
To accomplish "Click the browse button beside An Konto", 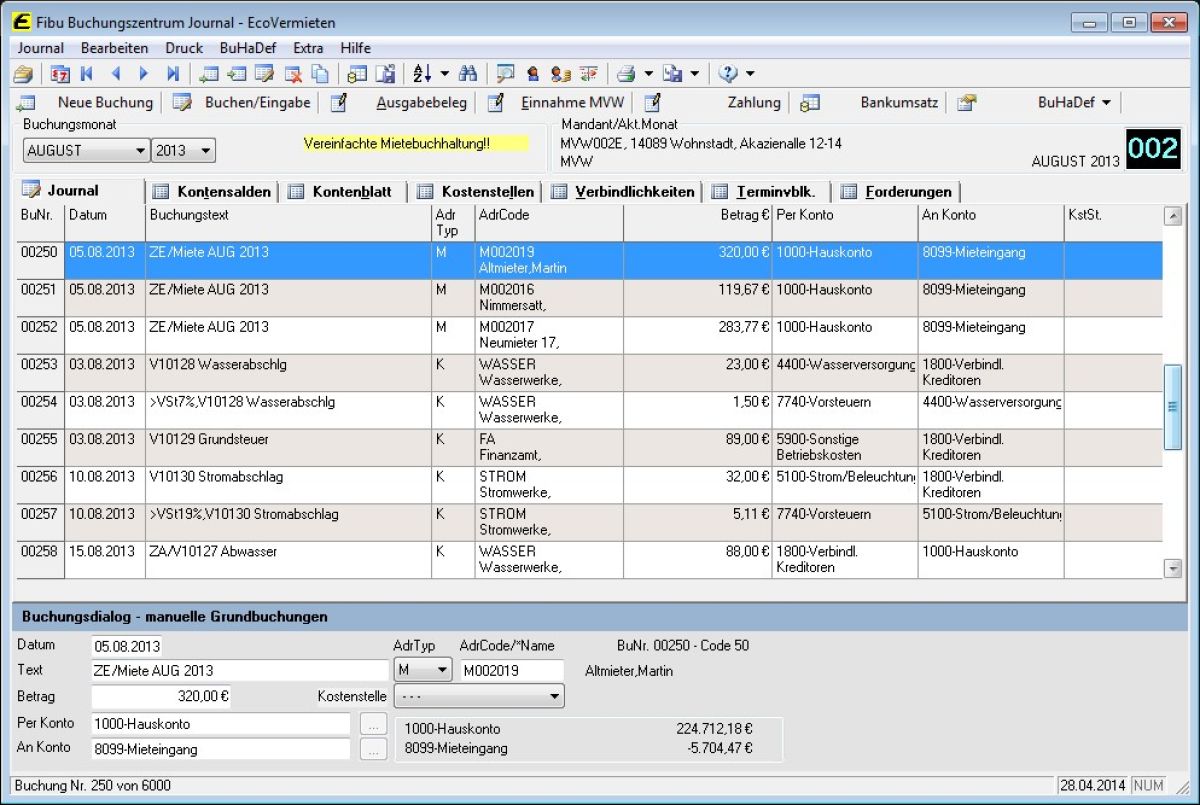I will pos(373,748).
